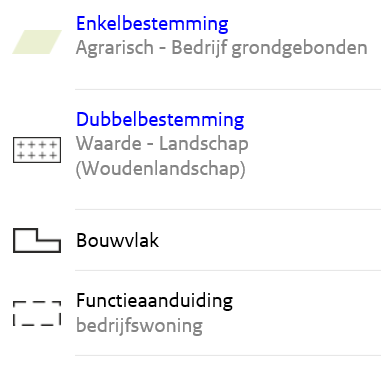Select the Bouwvlak outline shape icon
381x369 pixels.
pos(37,240)
